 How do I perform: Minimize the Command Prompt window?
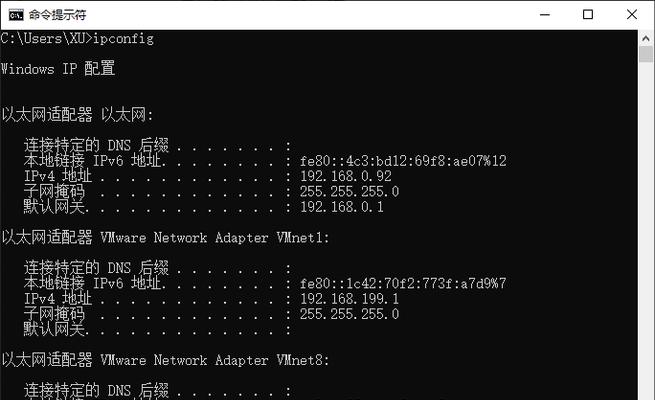pyautogui.click(x=545, y=15)
